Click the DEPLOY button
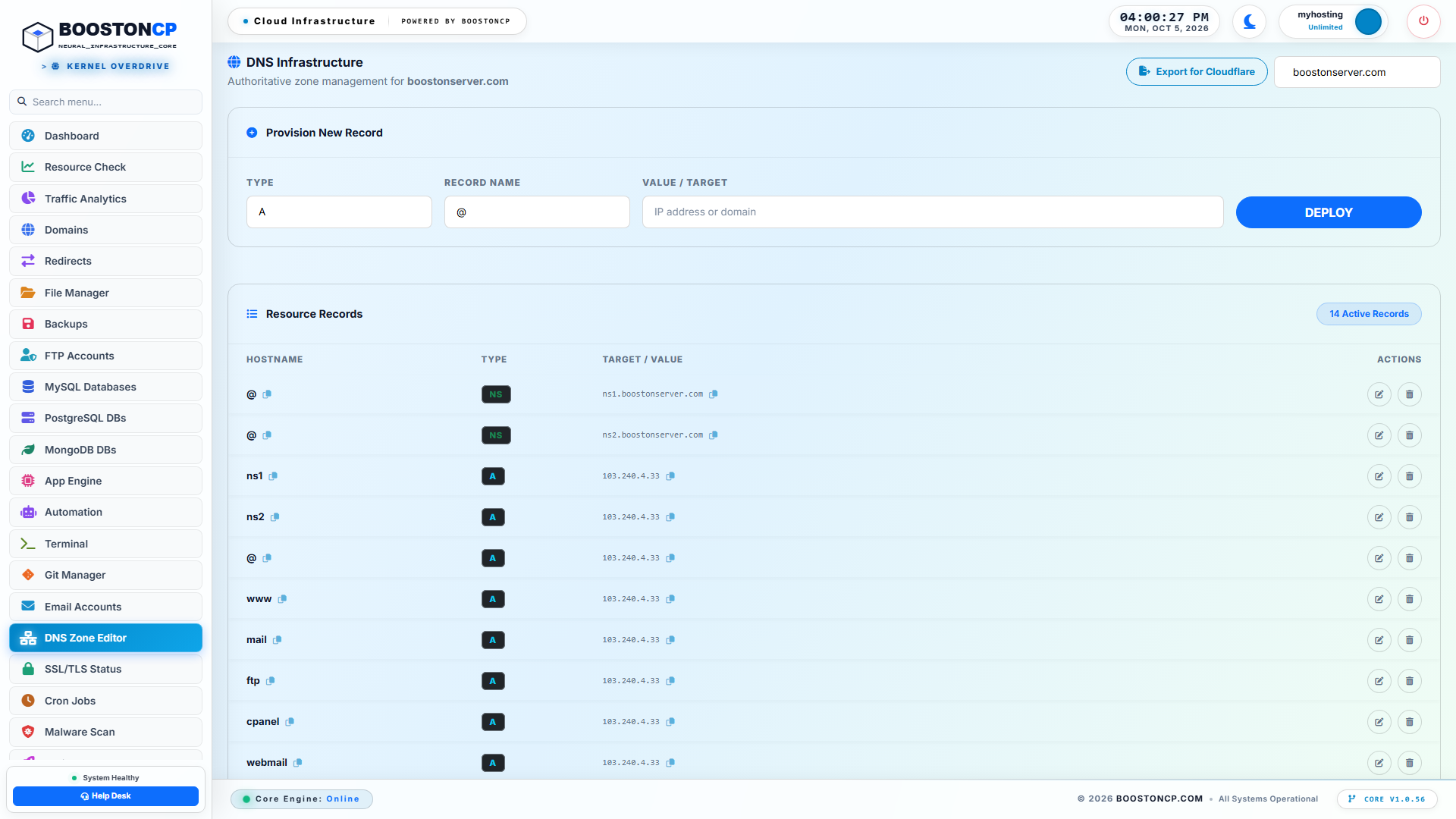Viewport: 1456px width, 819px height. click(1328, 212)
